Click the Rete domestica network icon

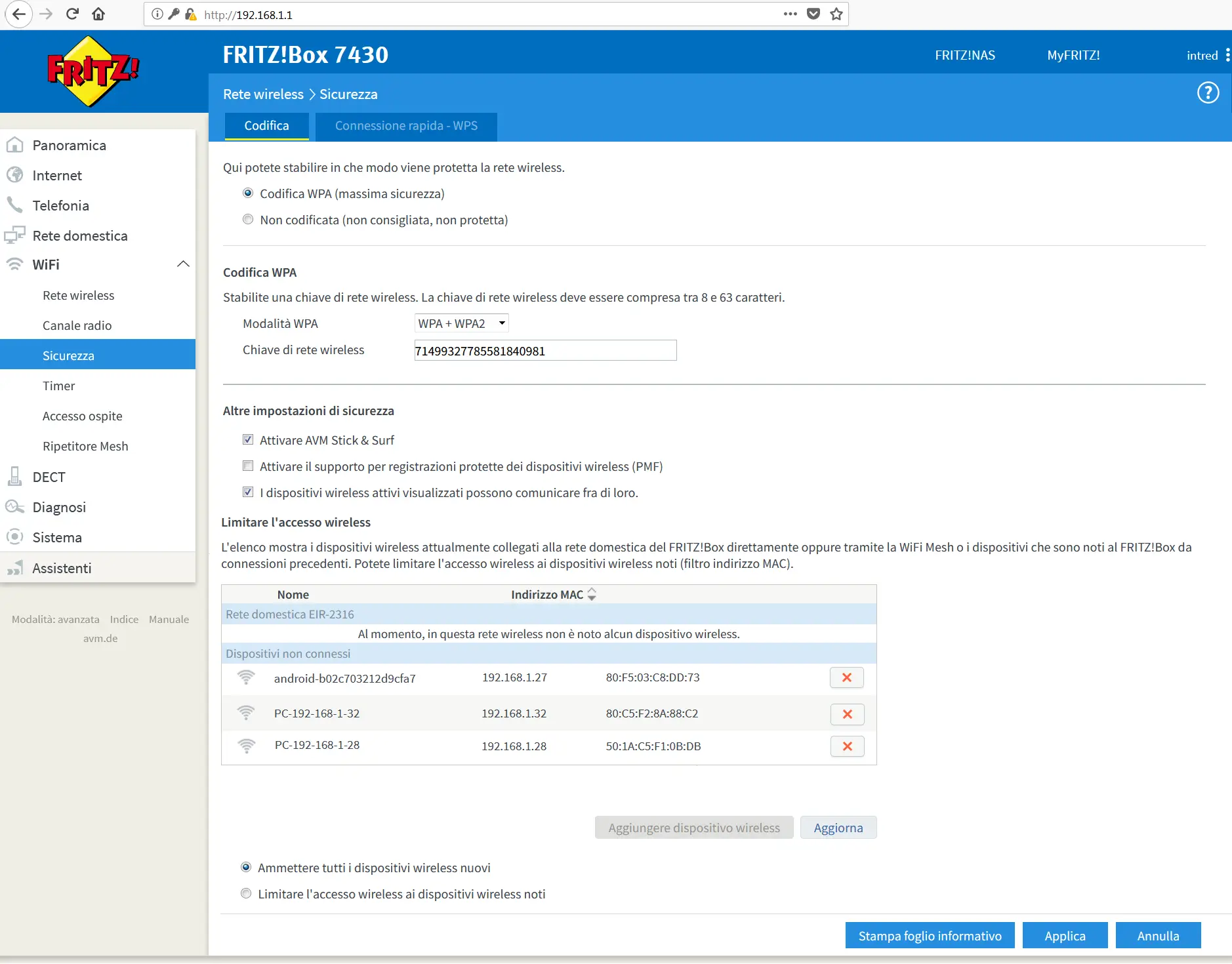pyautogui.click(x=14, y=235)
